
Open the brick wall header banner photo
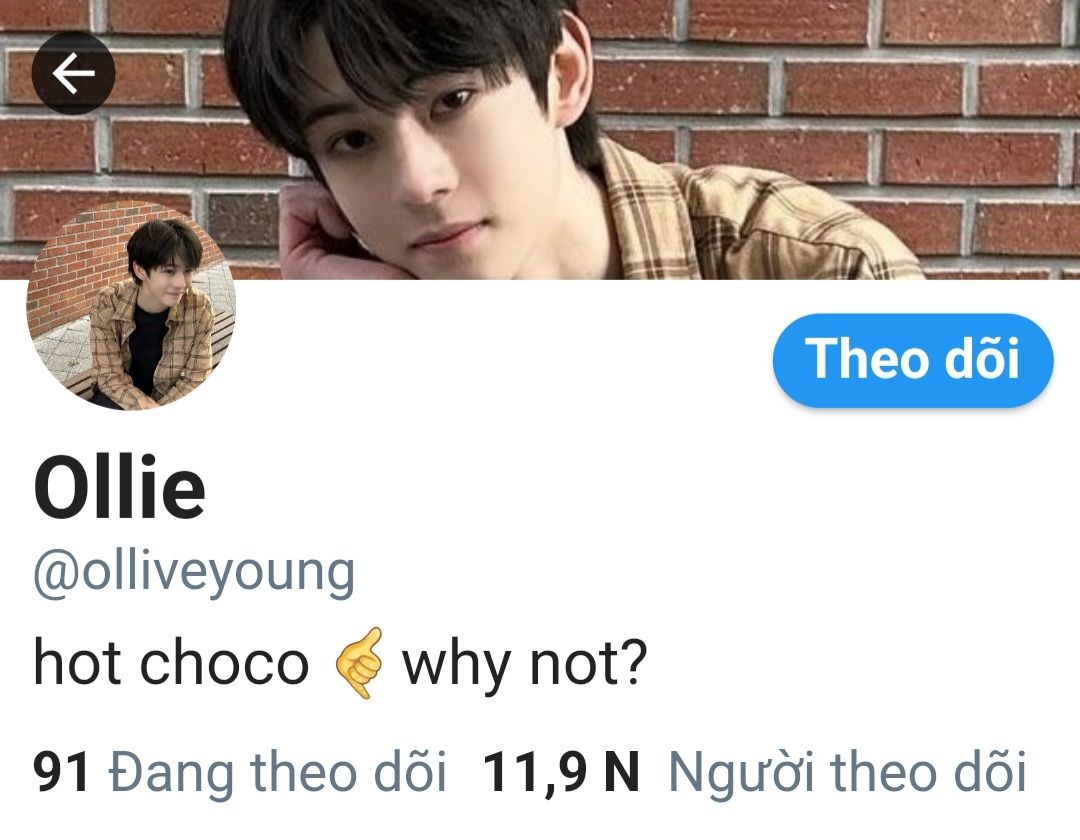click(540, 140)
